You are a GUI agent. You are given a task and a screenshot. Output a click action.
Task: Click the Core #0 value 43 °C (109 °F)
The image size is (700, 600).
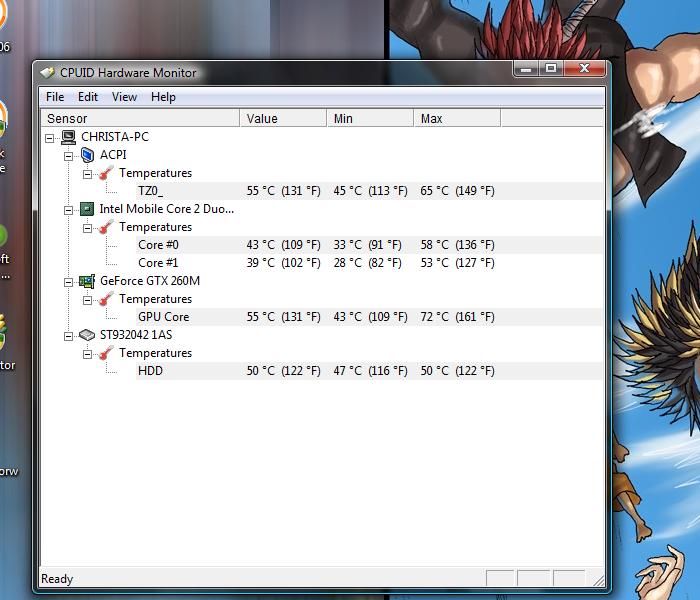283,245
